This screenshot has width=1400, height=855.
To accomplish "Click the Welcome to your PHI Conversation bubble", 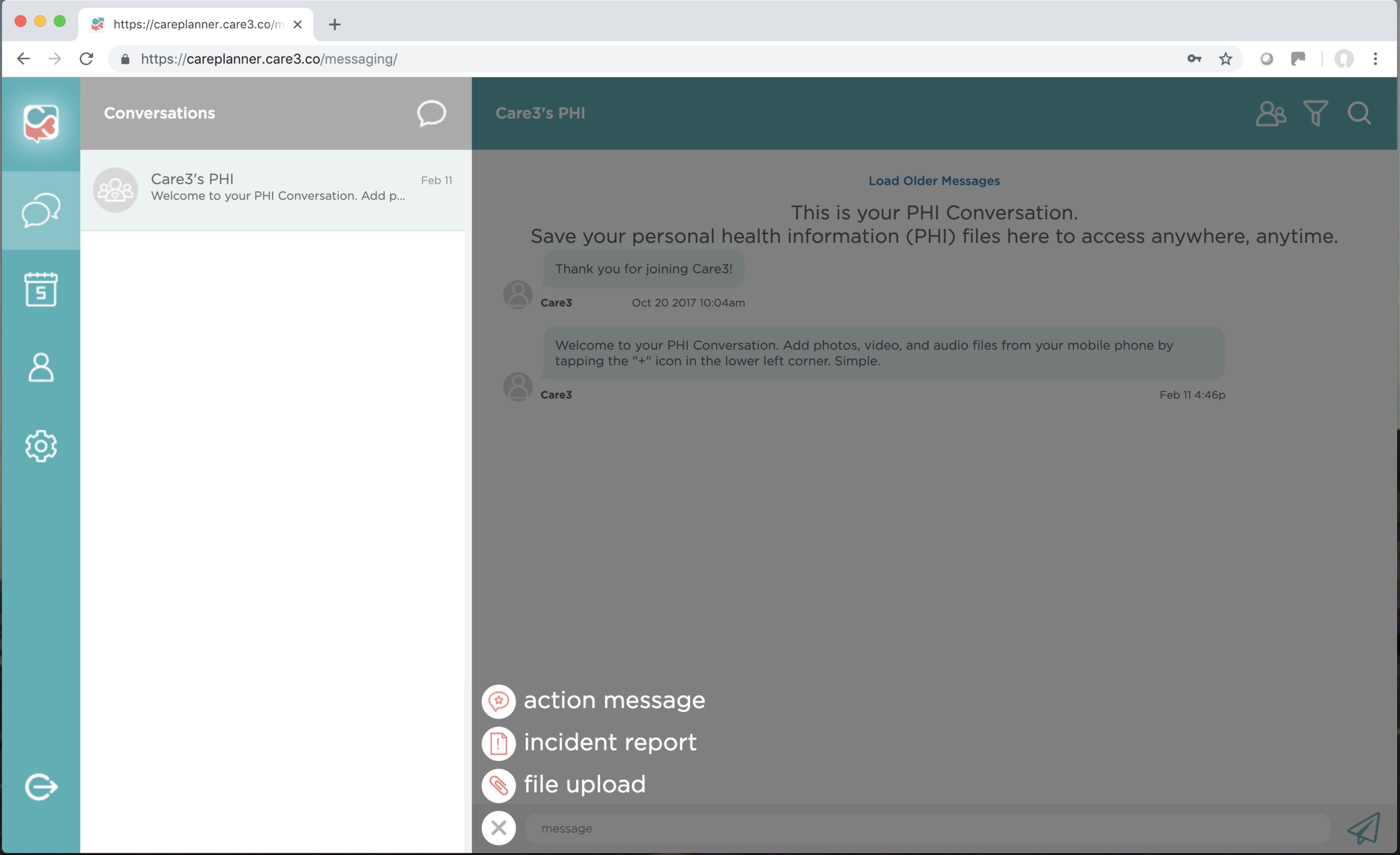I will tap(884, 353).
